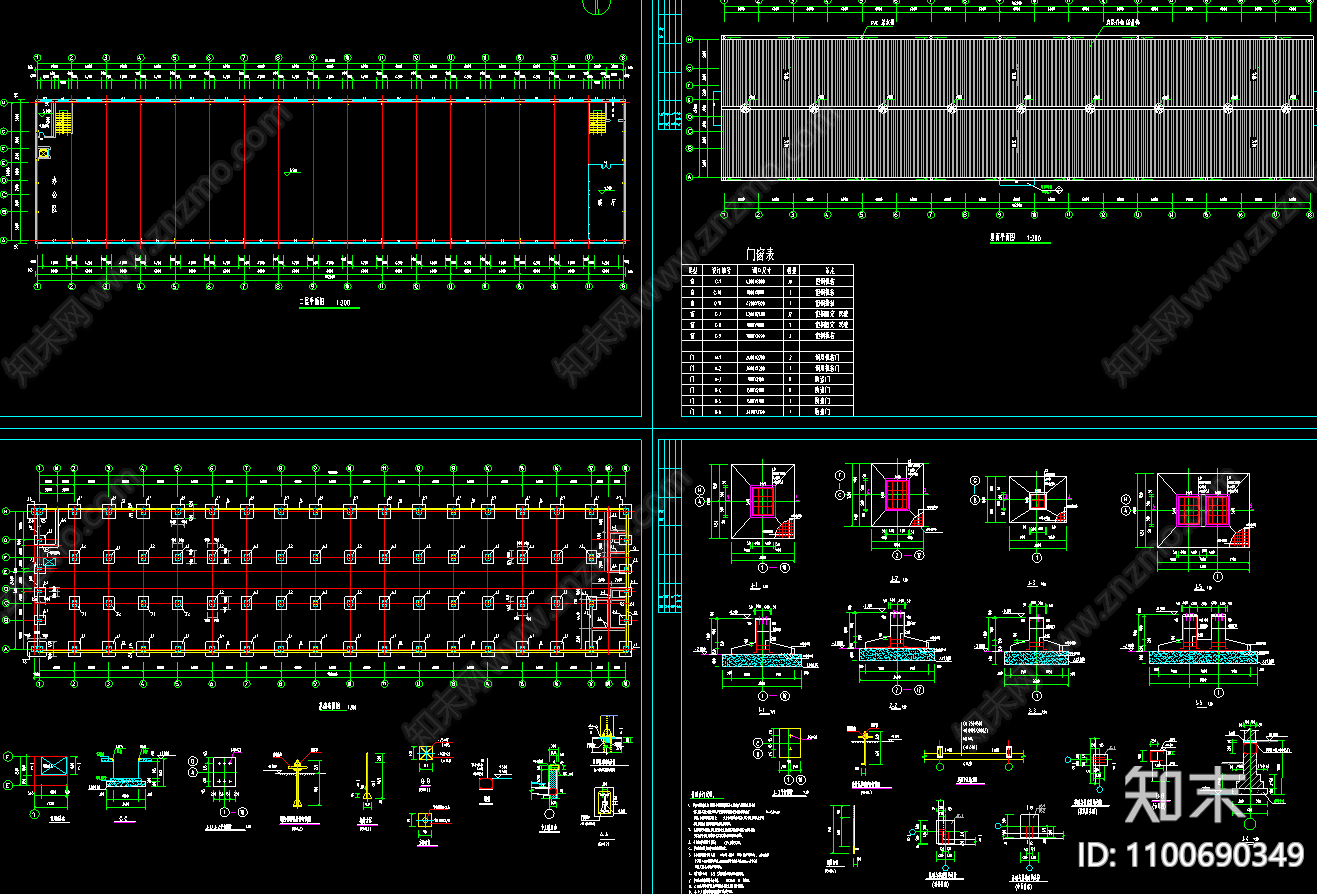The image size is (1317, 894).
Task: Pick the yellow stair symbol at the floor plan's right end
Action: (598, 122)
